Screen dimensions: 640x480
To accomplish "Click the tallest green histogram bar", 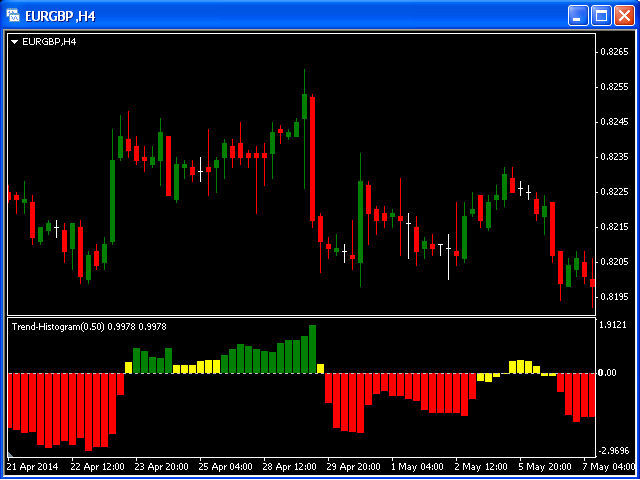I will click(313, 349).
